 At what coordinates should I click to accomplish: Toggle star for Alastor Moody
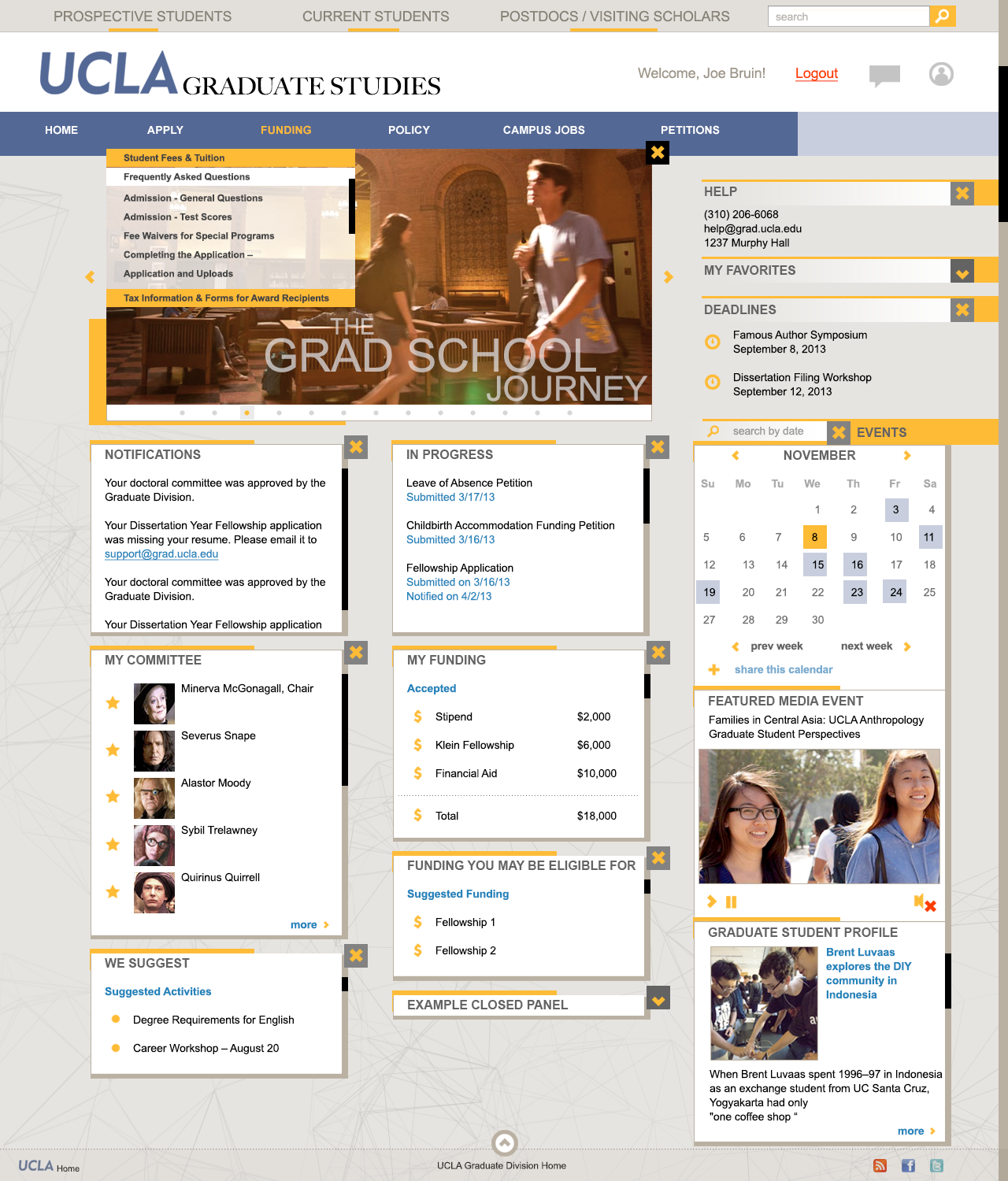click(113, 797)
